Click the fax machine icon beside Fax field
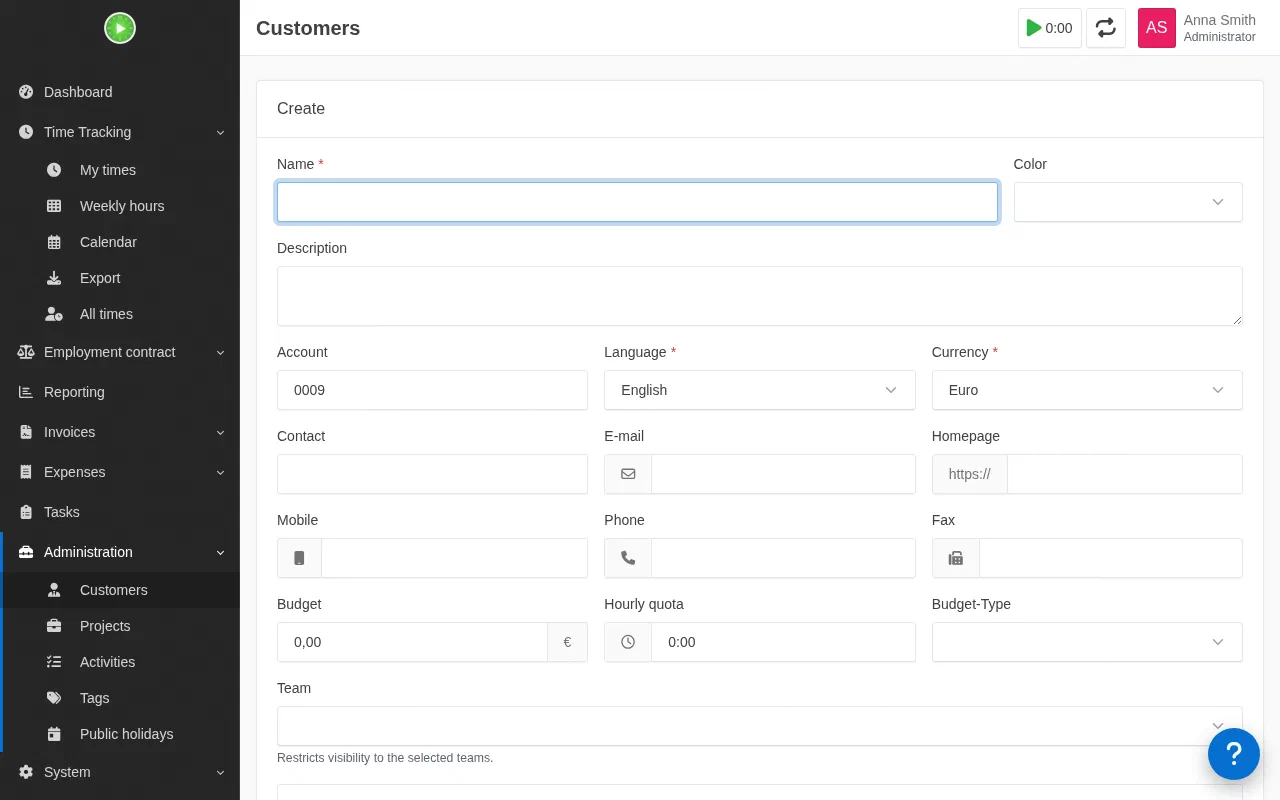The height and width of the screenshot is (800, 1280). click(x=956, y=558)
